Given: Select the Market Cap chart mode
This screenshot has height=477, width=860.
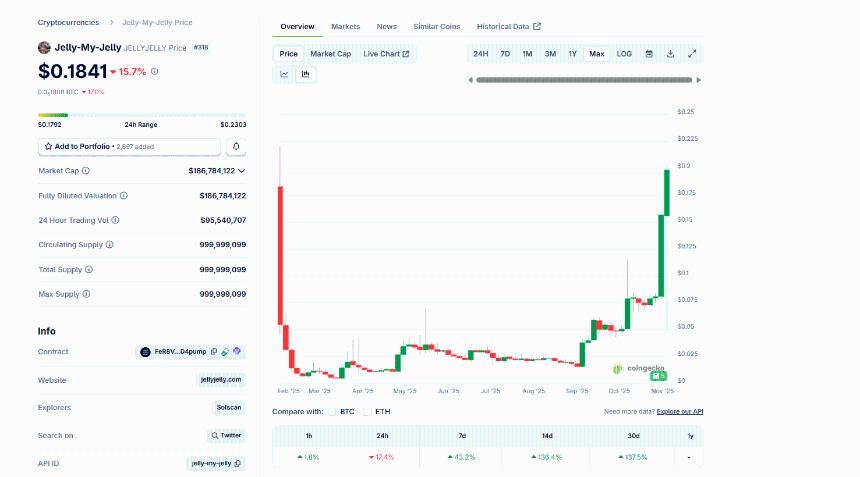Looking at the screenshot, I should click(330, 54).
